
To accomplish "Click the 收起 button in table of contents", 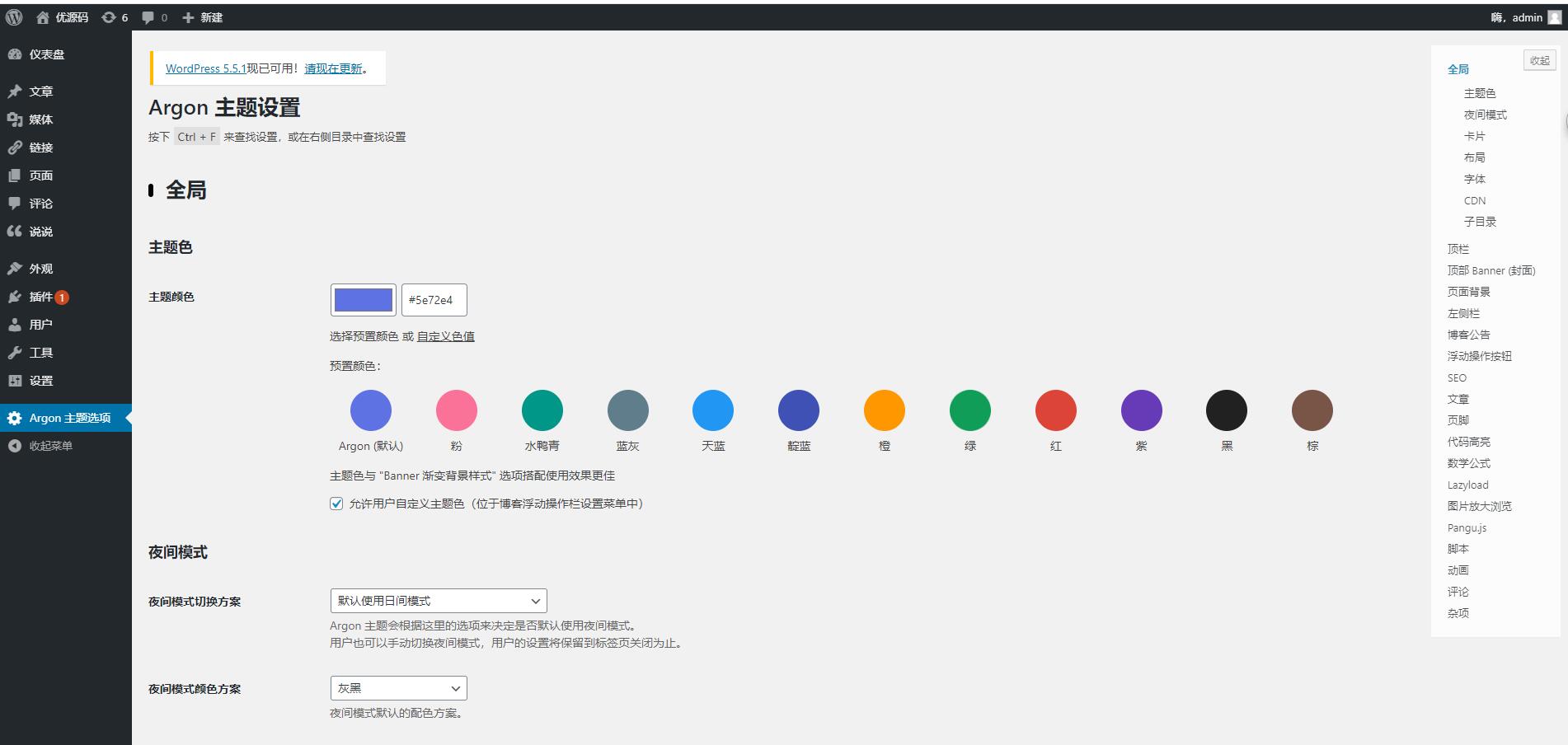I will [1539, 60].
